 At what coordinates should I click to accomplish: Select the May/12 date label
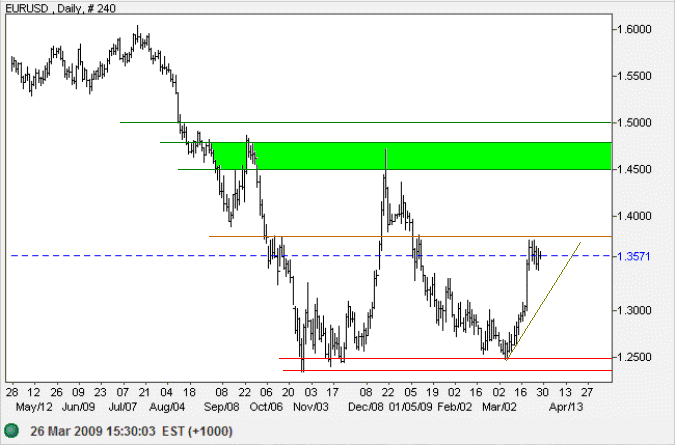tap(34, 407)
